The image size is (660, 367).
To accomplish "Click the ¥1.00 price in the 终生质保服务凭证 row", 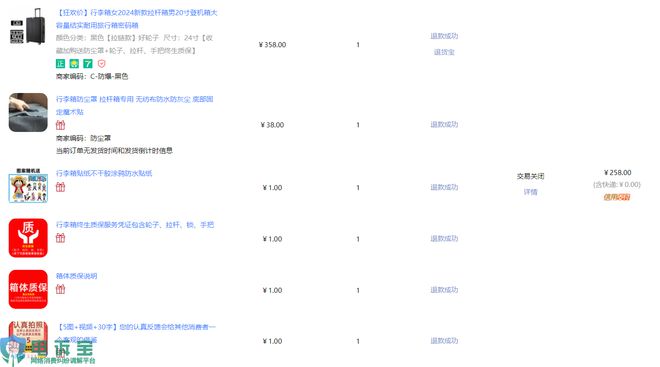I will (x=272, y=239).
